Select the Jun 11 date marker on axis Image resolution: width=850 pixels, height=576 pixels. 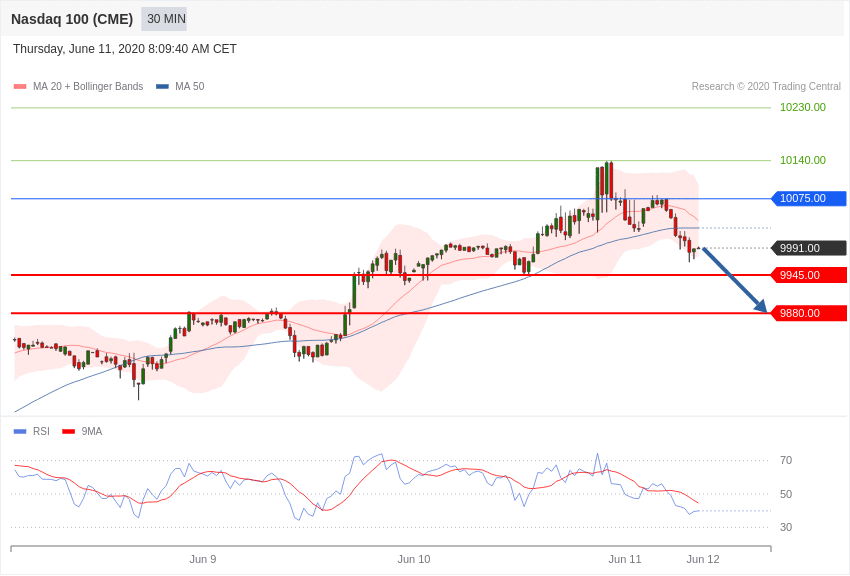click(624, 559)
